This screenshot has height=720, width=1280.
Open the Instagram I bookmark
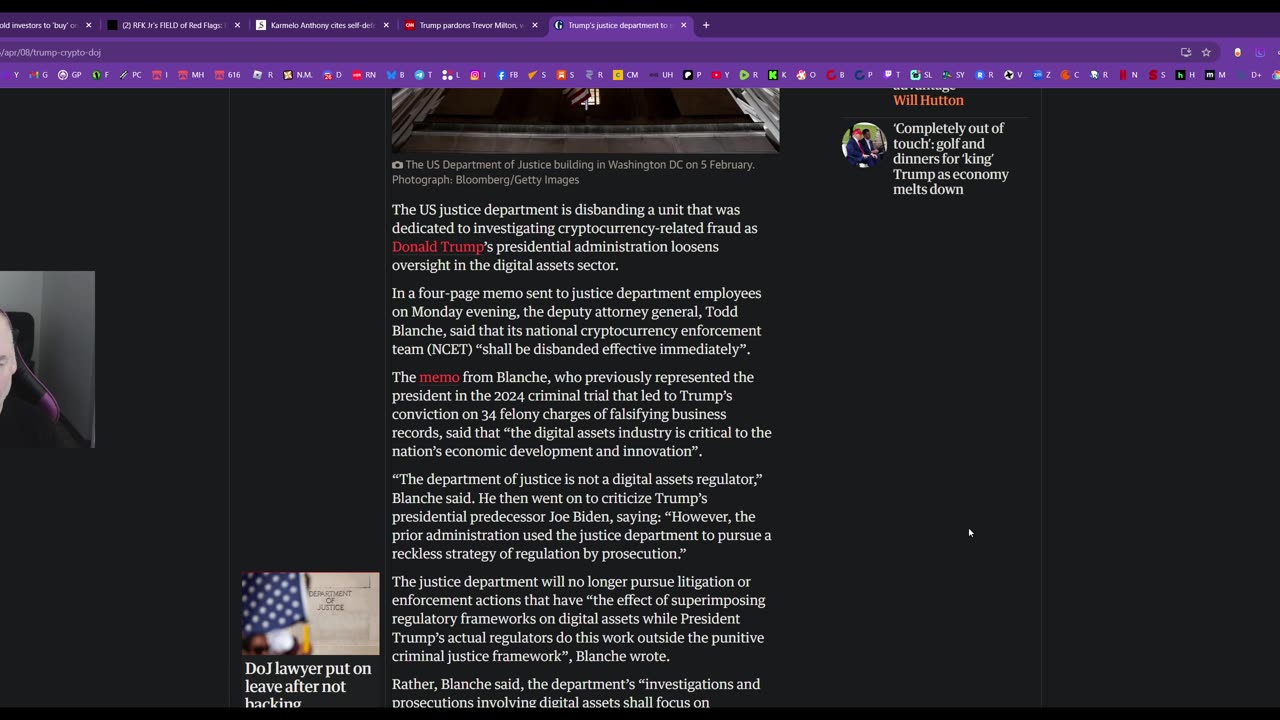point(480,75)
